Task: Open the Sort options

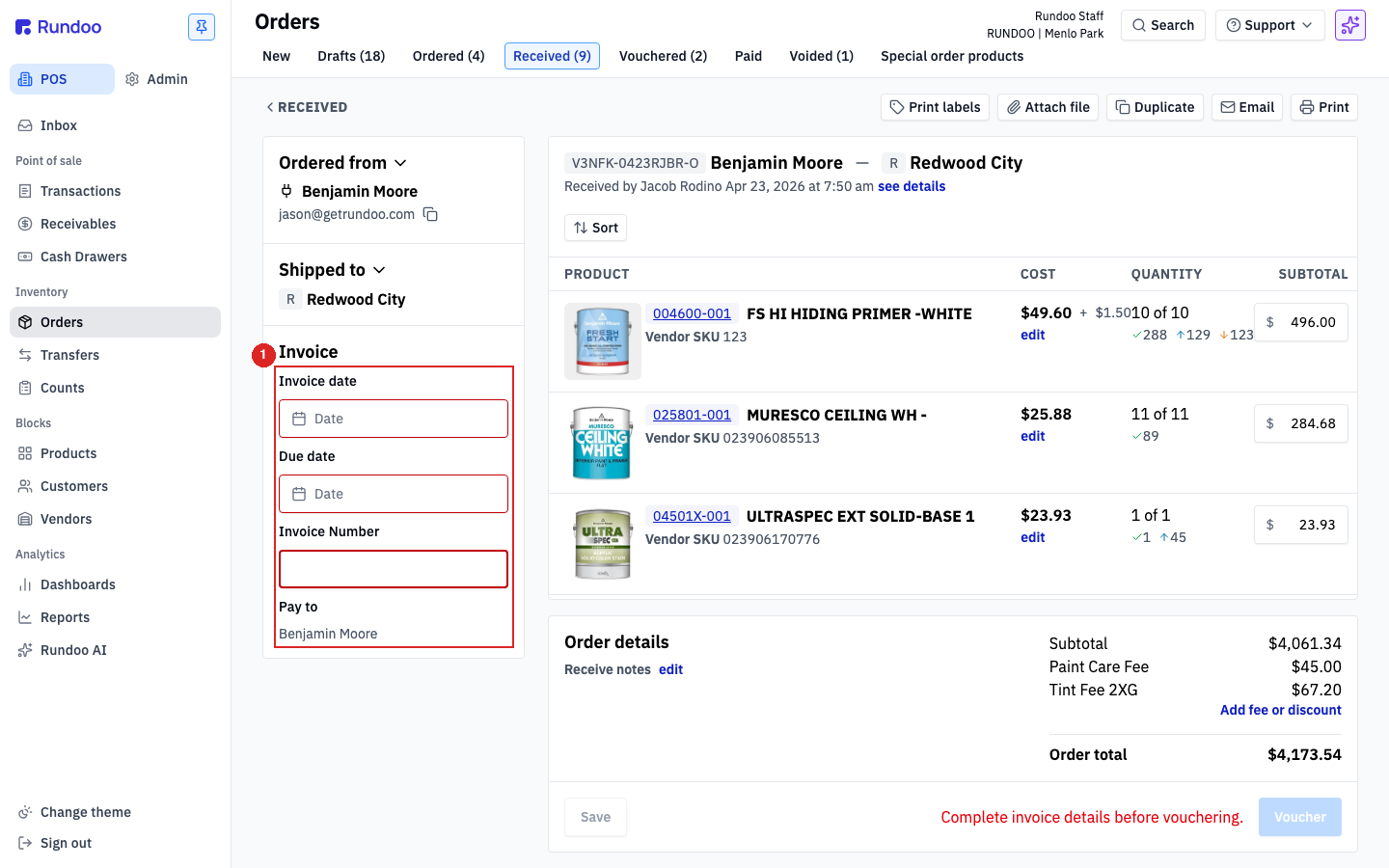Action: tap(596, 228)
